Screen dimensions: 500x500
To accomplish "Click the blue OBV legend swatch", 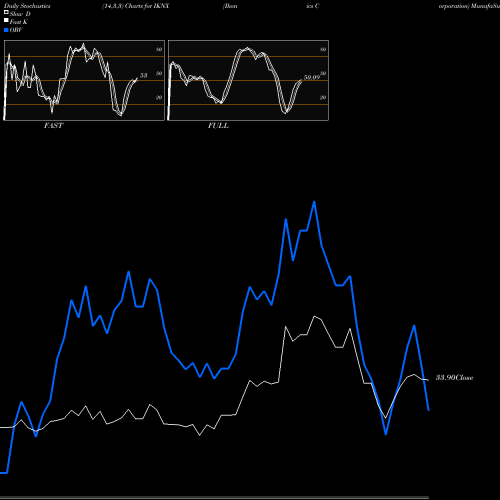I will (x=6, y=30).
